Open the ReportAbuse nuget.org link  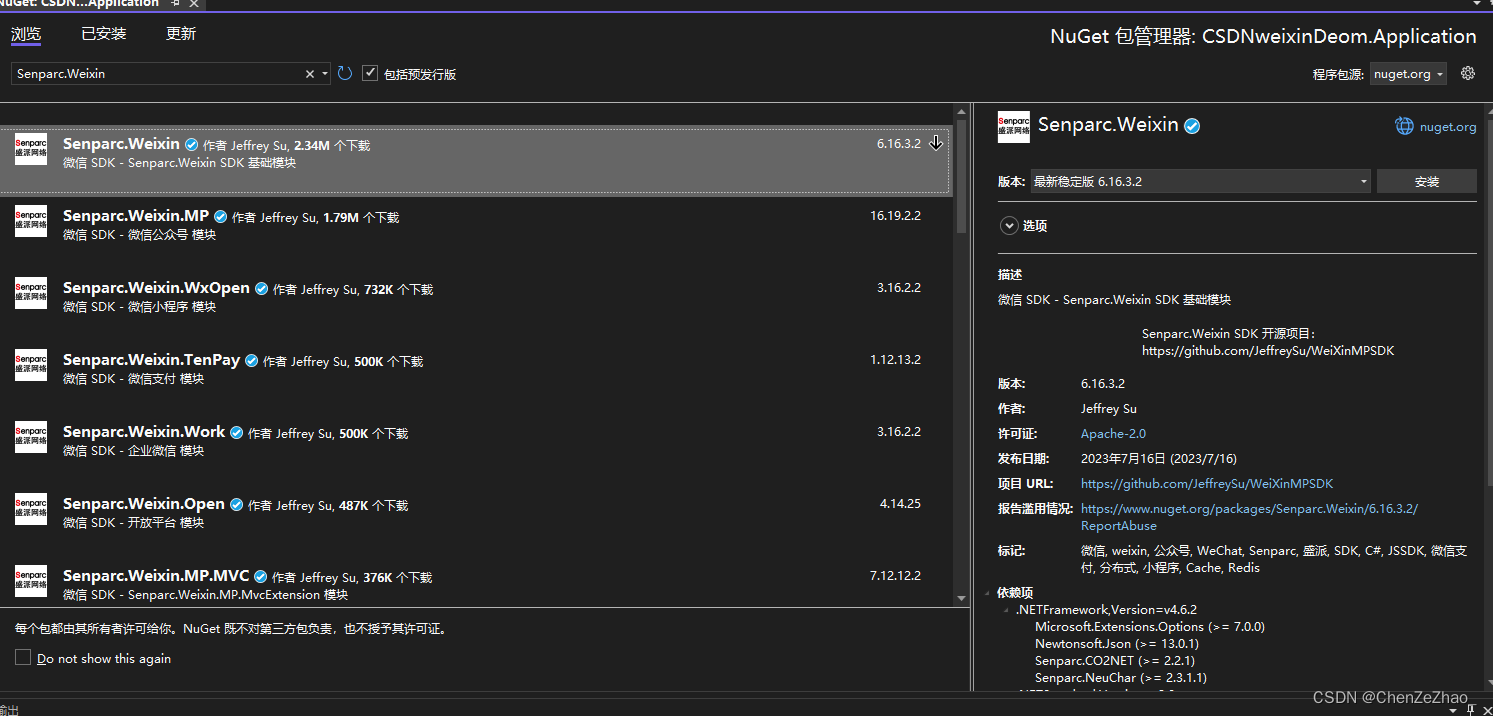1249,517
